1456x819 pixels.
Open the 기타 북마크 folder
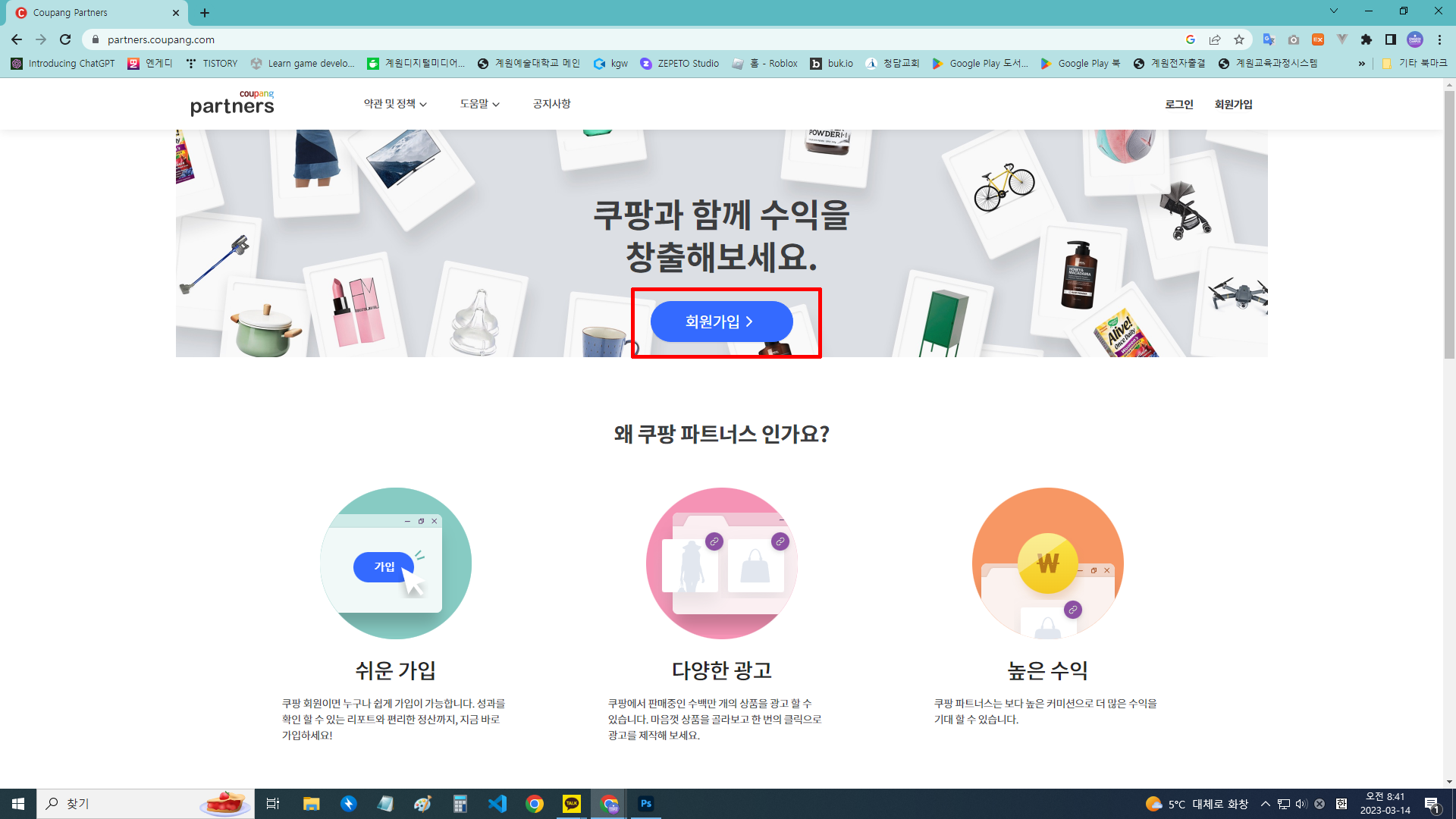(1414, 64)
